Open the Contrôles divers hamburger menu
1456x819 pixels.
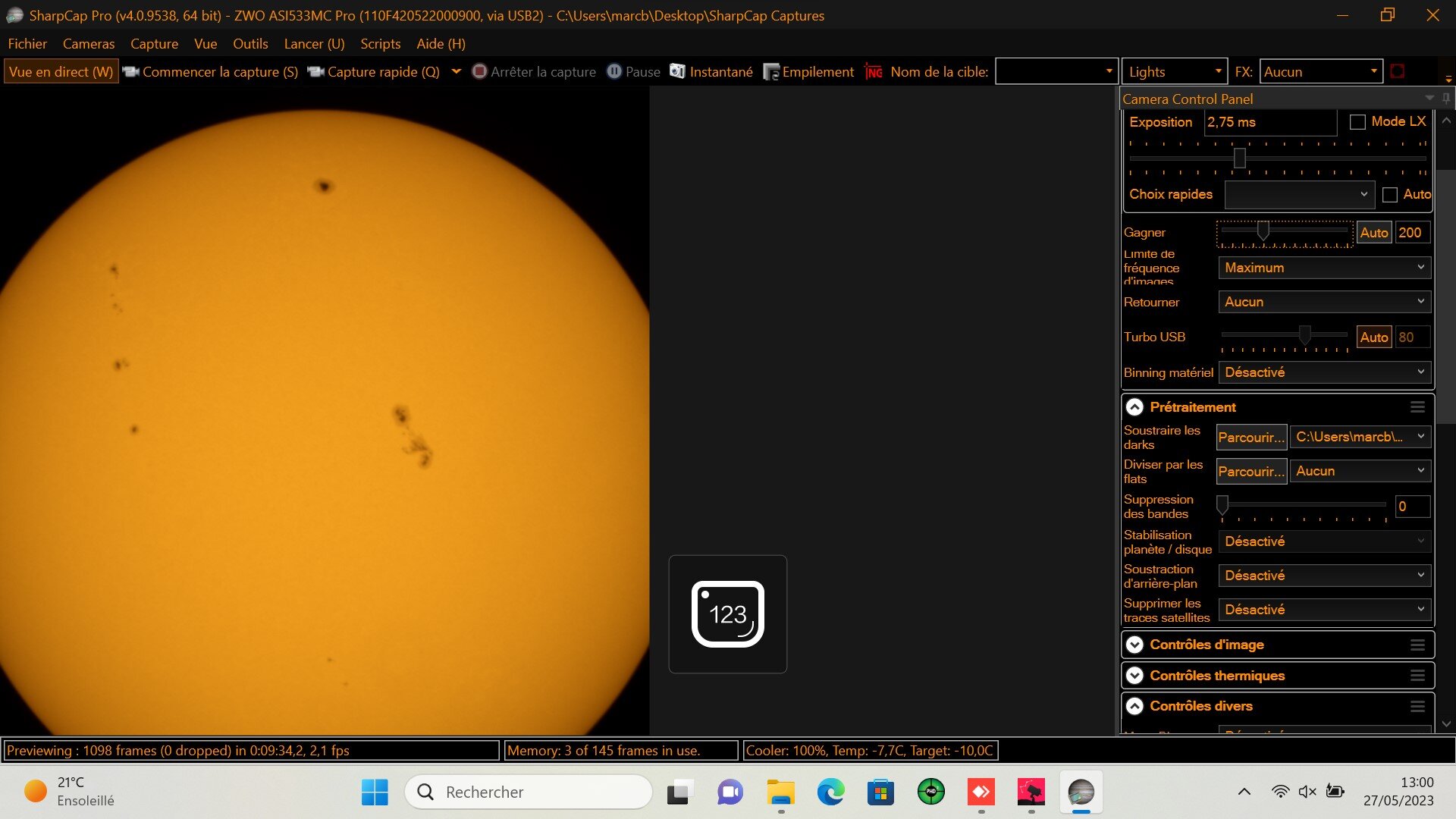tap(1417, 706)
